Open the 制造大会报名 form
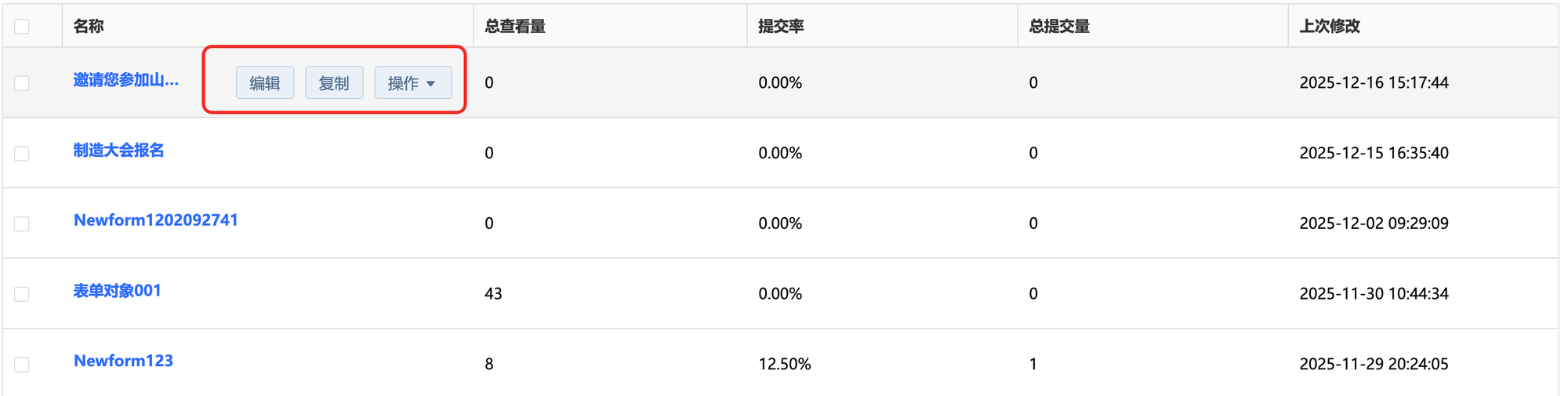 pos(119,151)
